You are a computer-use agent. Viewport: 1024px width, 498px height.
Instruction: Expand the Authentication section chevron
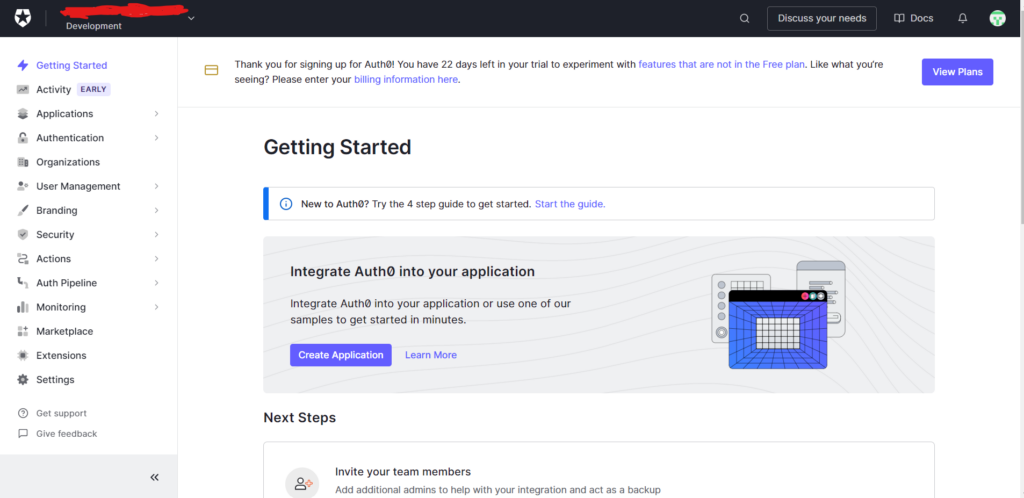tap(157, 138)
